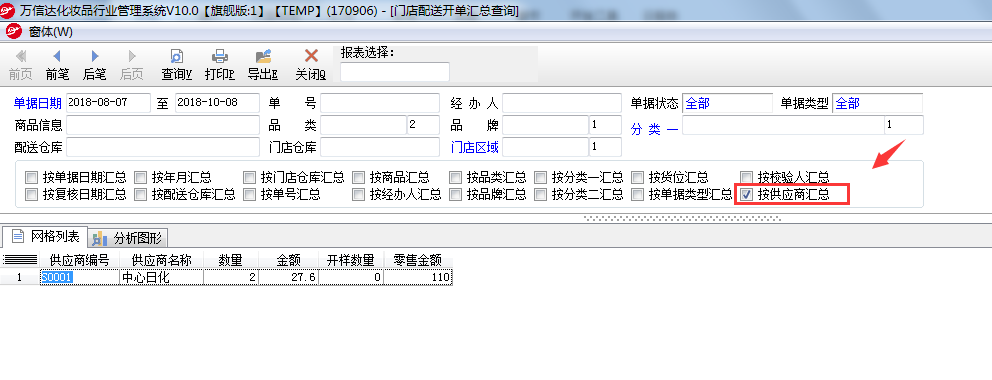Select the S0001 supplier code cell
The width and height of the screenshot is (992, 380).
79,277
